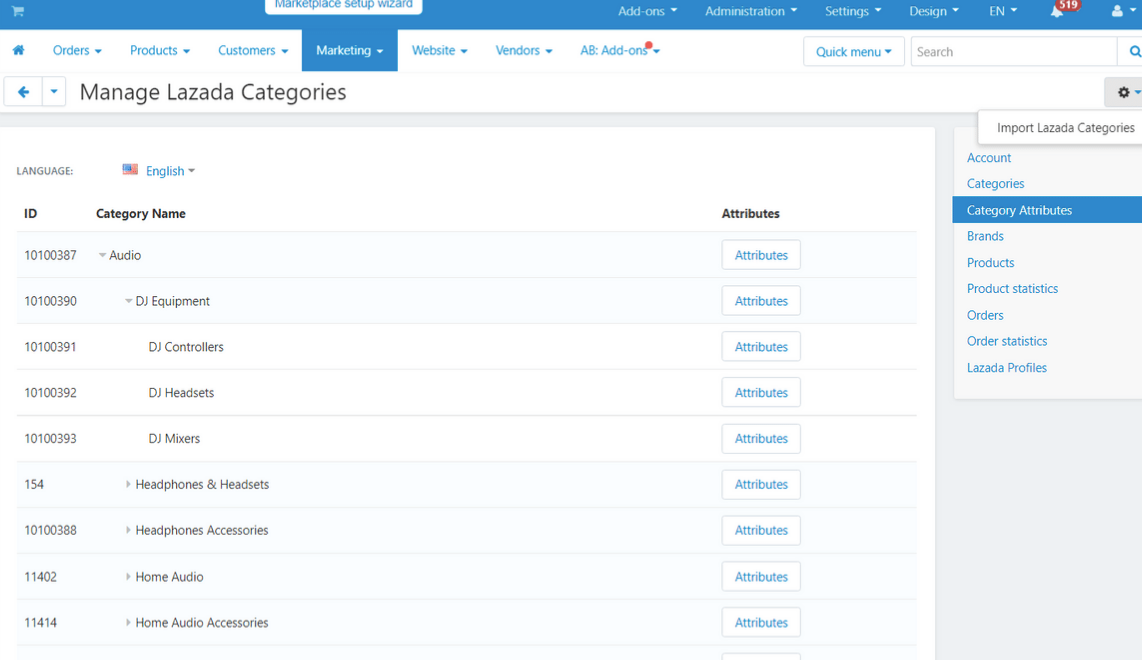The width and height of the screenshot is (1142, 660).
Task: Click Marketplace setup wizard button
Action: [x=344, y=6]
